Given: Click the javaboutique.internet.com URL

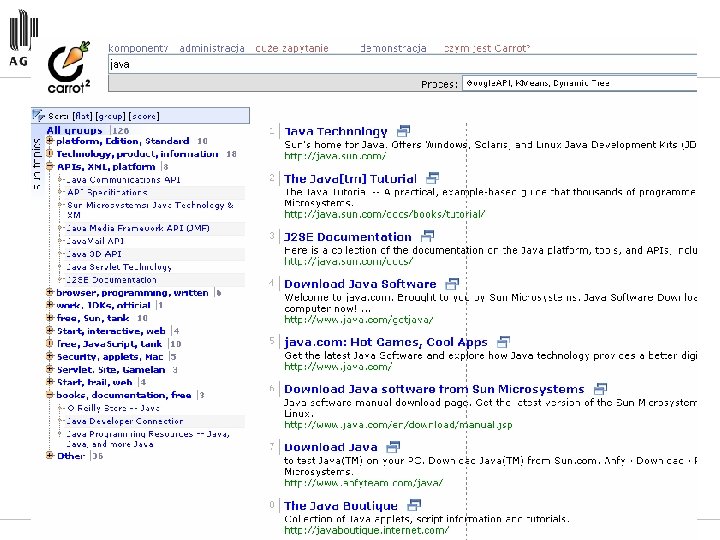Looking at the screenshot, I should pos(366,530).
